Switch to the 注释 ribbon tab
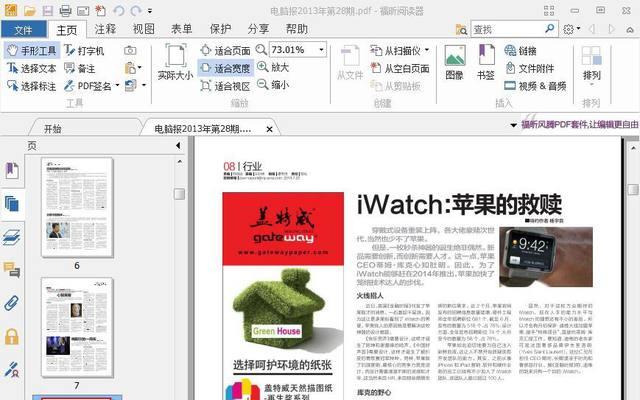 click(105, 29)
